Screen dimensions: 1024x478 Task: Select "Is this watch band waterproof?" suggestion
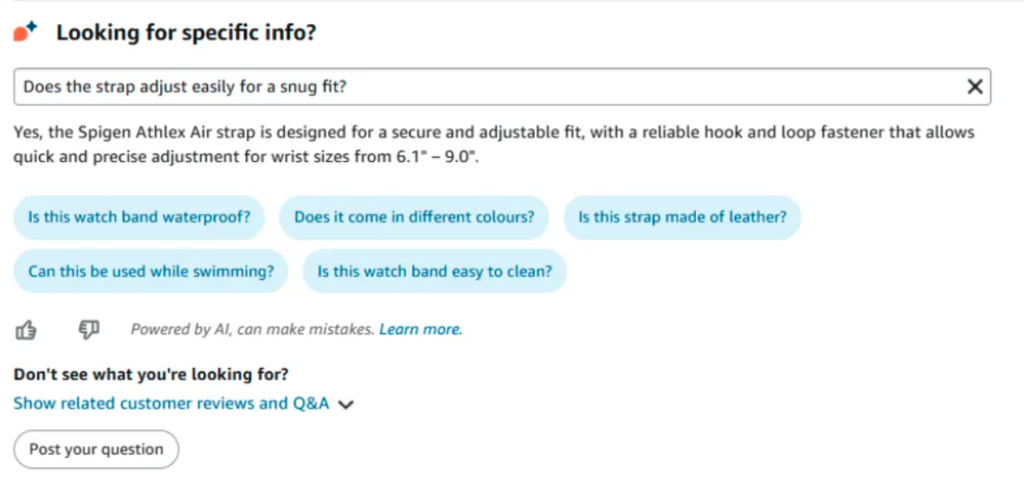[139, 217]
